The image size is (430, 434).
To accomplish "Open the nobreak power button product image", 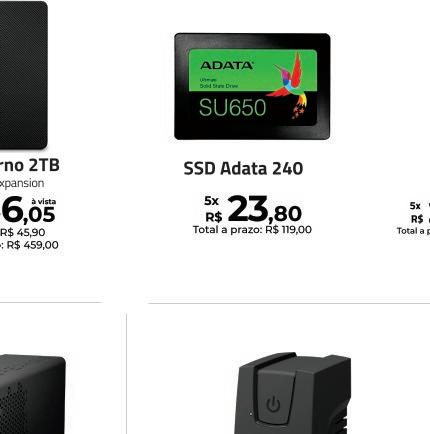I will pos(292,393).
